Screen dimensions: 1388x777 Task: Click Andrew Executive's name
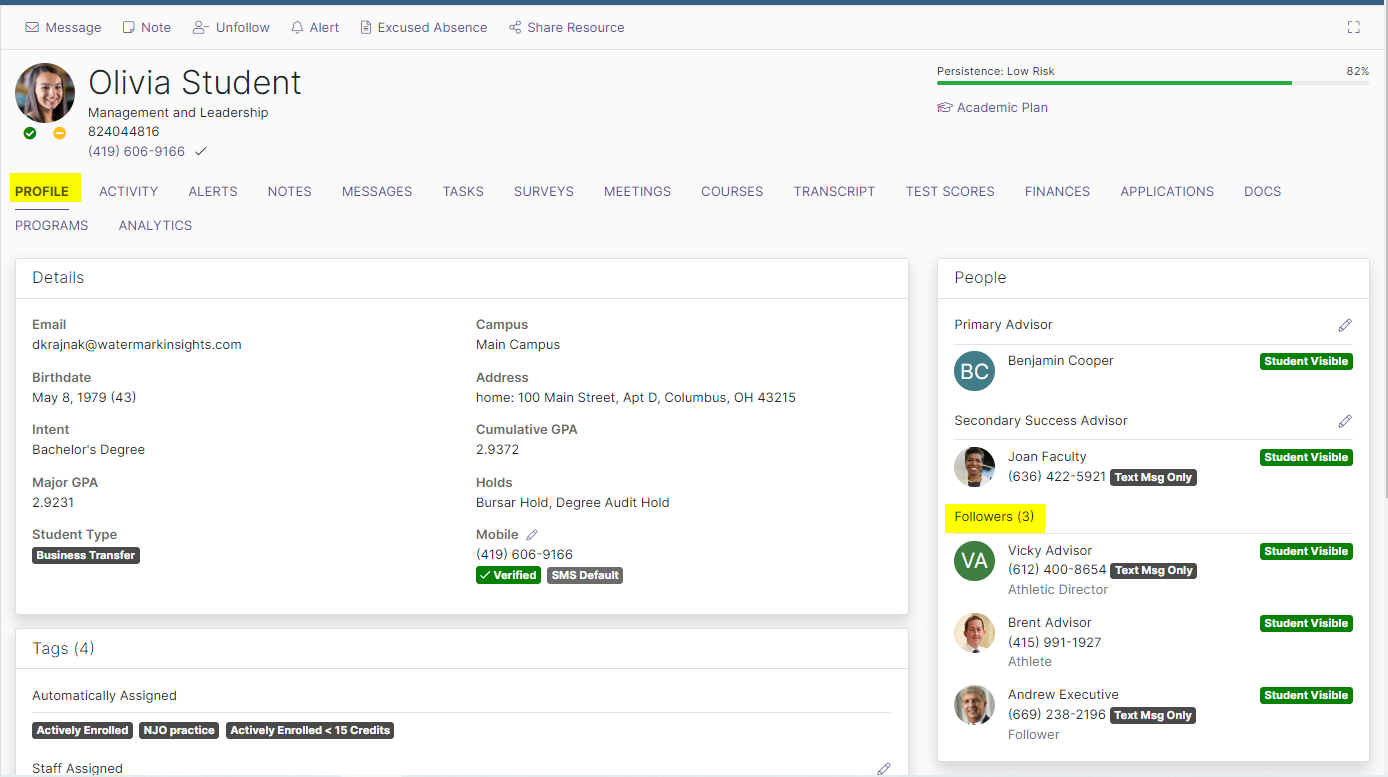1063,695
